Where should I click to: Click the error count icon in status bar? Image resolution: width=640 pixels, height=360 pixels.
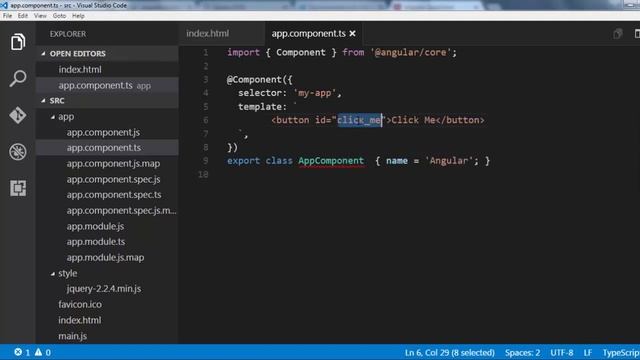18,352
